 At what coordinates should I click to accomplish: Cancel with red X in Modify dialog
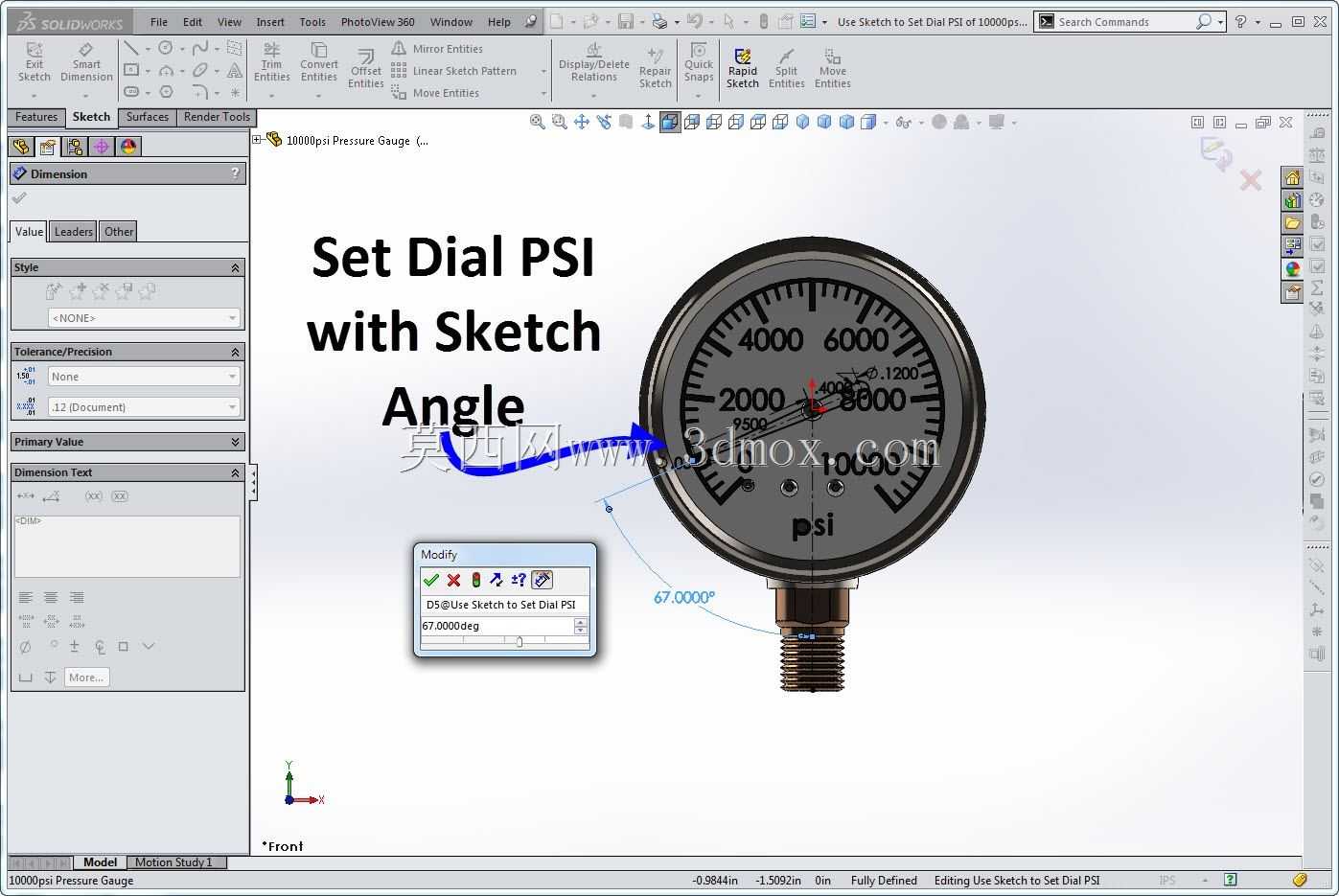pos(454,580)
